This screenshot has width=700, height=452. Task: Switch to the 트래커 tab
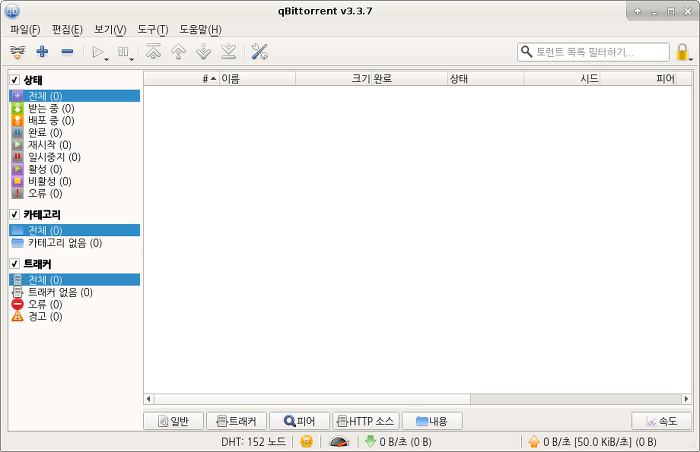(x=237, y=421)
